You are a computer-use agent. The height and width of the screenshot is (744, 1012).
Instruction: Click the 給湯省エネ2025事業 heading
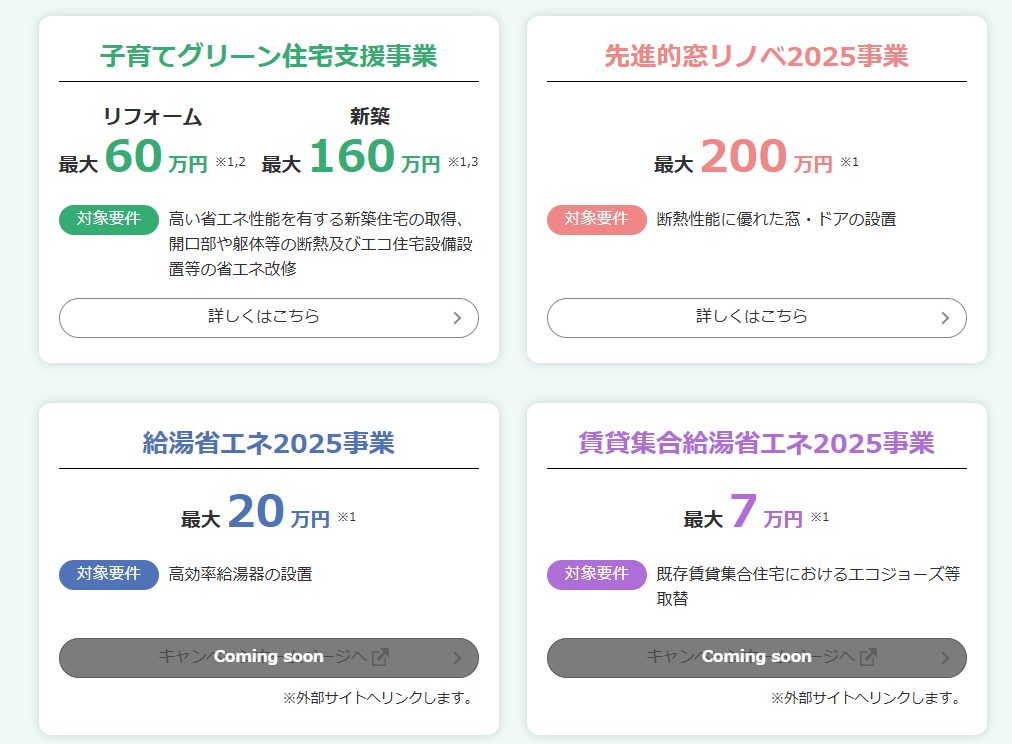click(x=268, y=443)
